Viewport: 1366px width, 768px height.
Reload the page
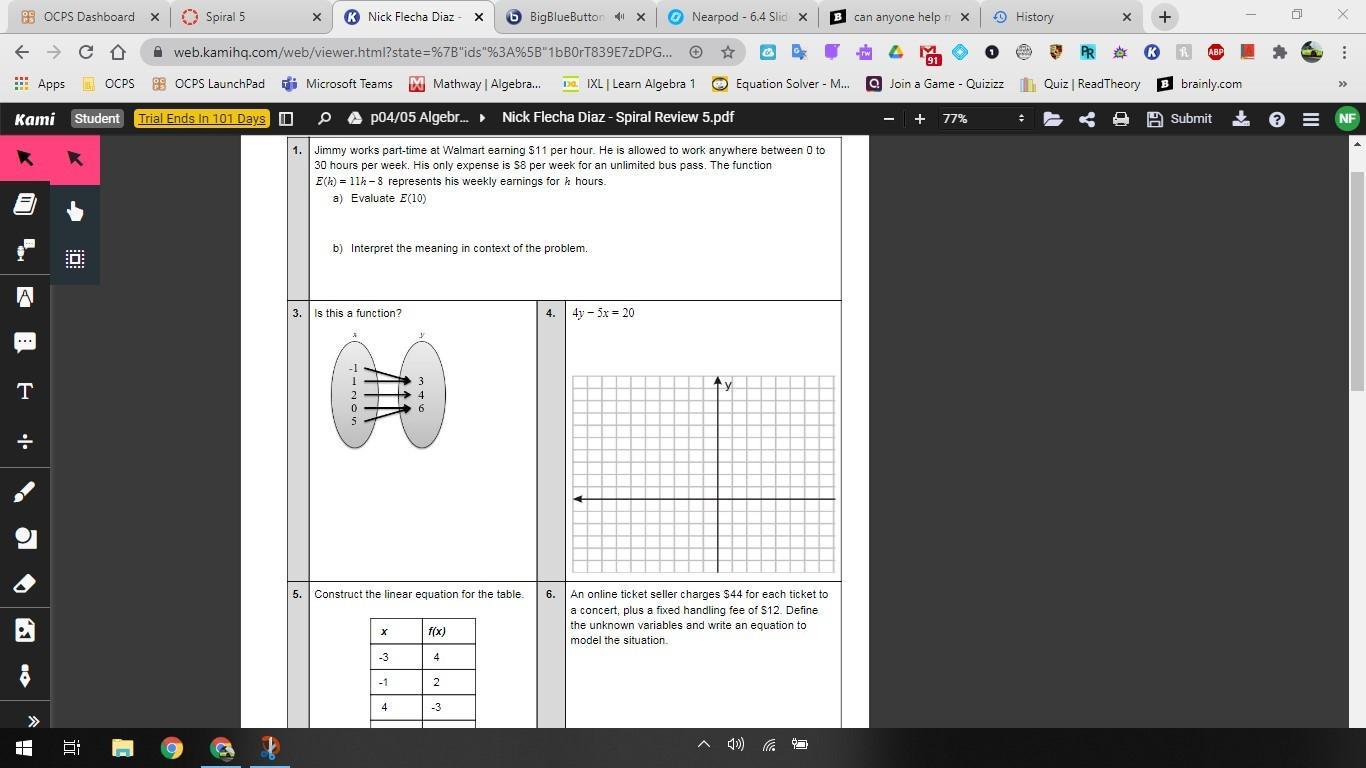tap(86, 52)
